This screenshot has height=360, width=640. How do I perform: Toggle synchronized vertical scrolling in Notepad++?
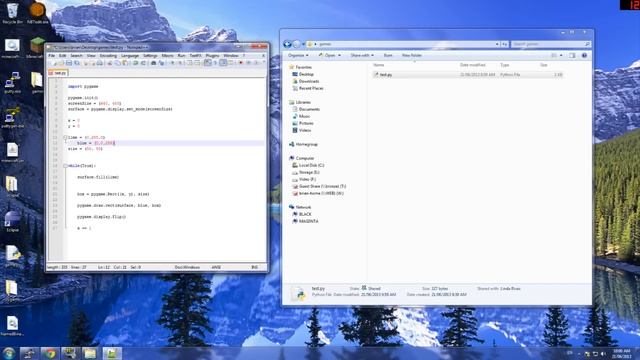[189, 63]
